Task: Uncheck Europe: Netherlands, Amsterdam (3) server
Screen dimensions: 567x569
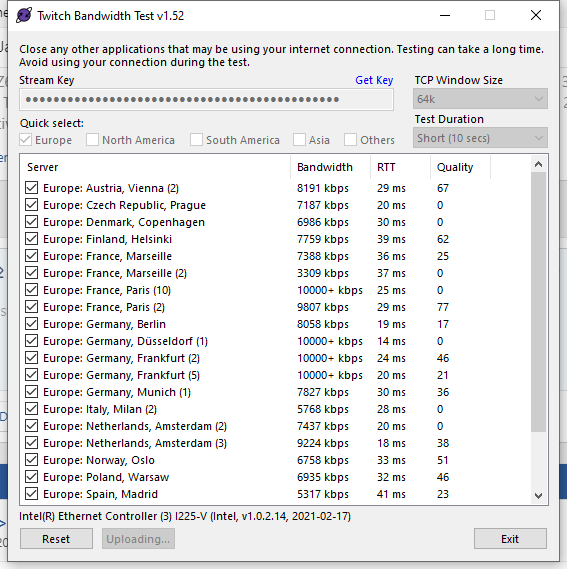Action: (x=32, y=443)
